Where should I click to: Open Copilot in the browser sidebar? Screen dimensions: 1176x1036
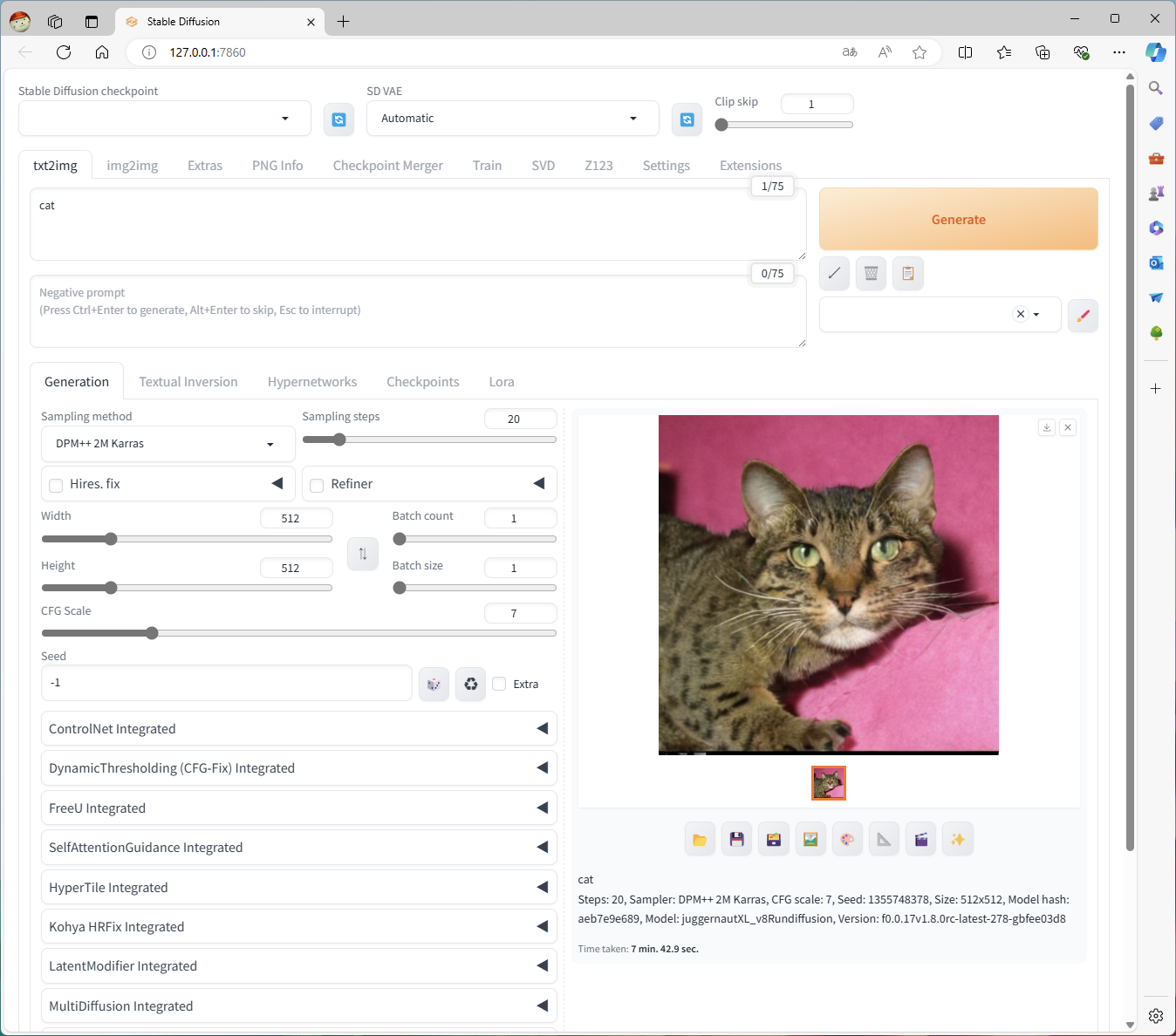click(x=1156, y=52)
